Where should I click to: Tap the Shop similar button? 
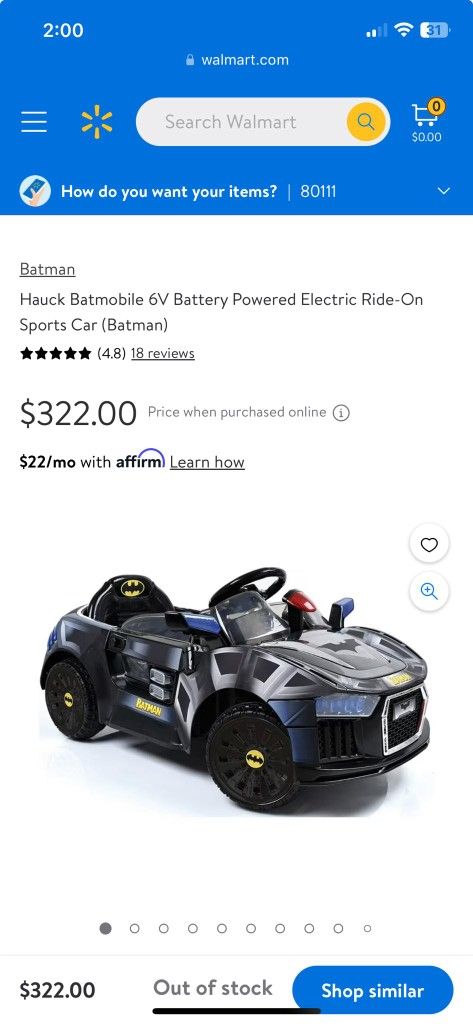pyautogui.click(x=372, y=990)
